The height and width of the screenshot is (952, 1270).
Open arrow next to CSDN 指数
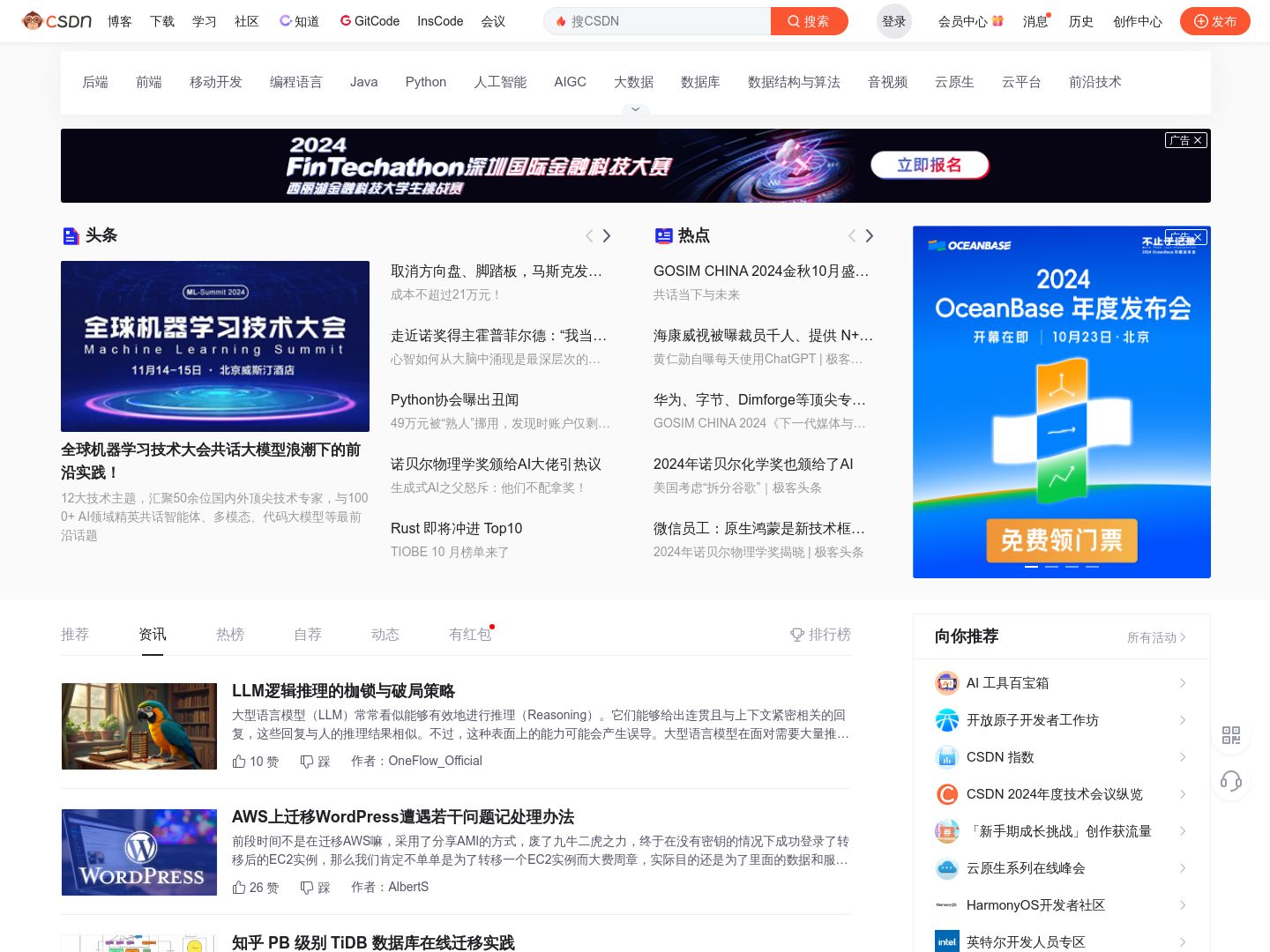(1183, 757)
